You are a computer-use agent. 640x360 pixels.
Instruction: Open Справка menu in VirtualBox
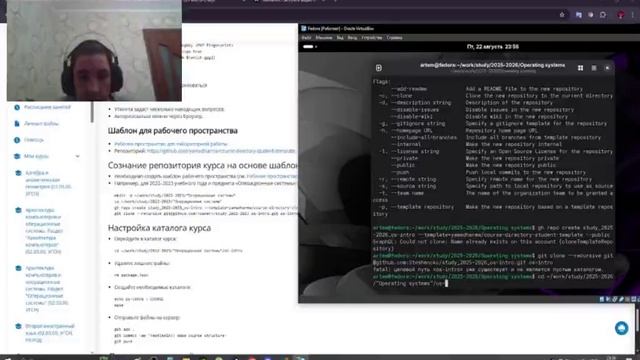tap(394, 38)
